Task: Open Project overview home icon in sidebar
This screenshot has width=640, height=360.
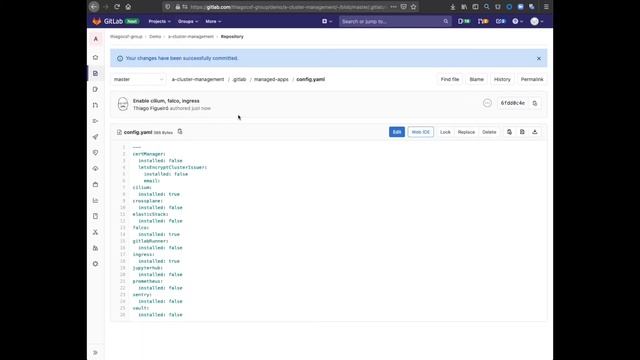Action: pyautogui.click(x=96, y=58)
